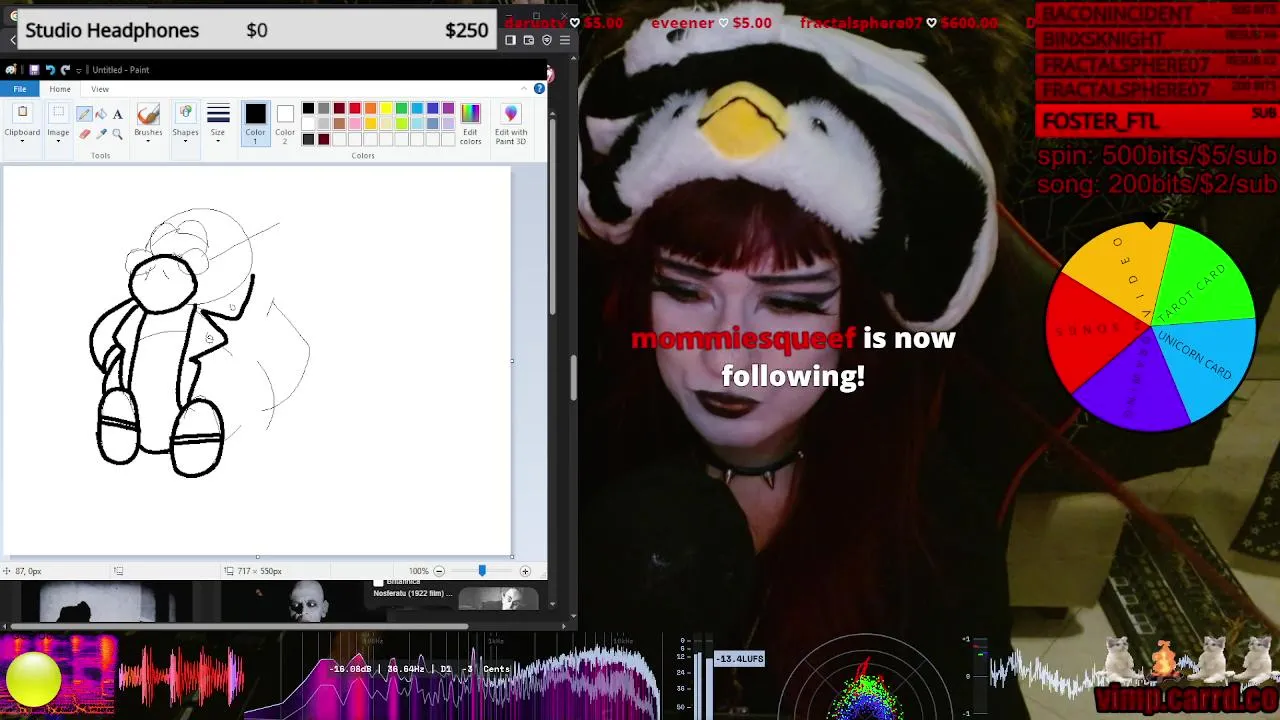Pick the yellow color swatch
This screenshot has width=1280, height=720.
pyautogui.click(x=386, y=108)
